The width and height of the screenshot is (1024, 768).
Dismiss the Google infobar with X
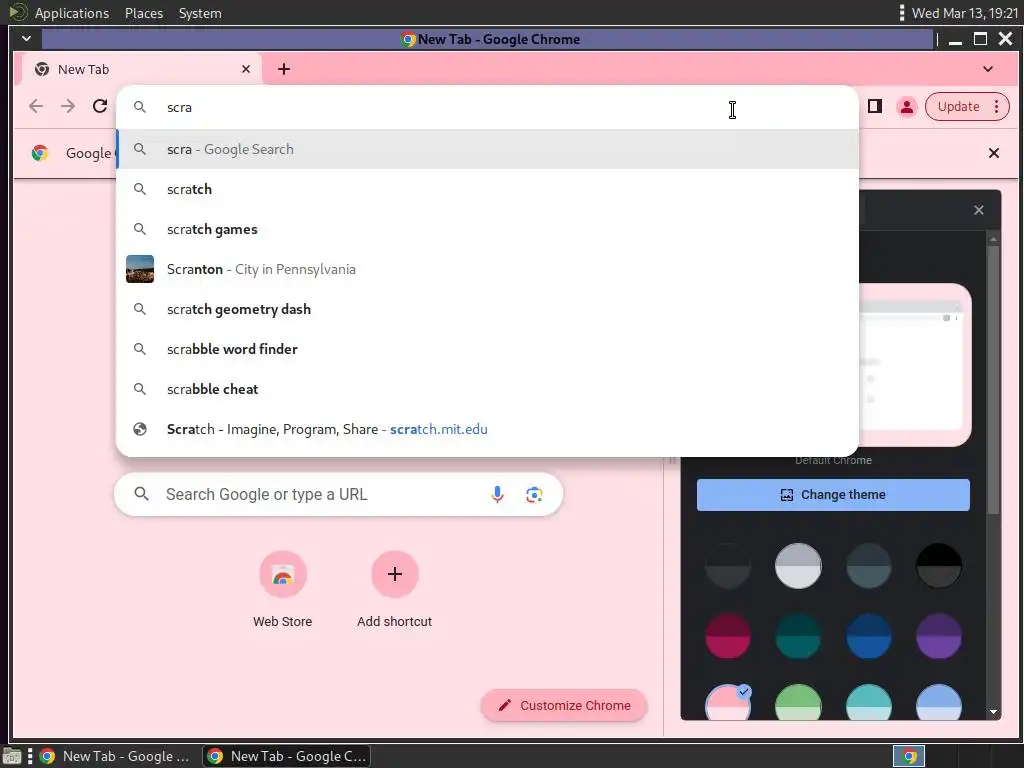pyautogui.click(x=993, y=153)
